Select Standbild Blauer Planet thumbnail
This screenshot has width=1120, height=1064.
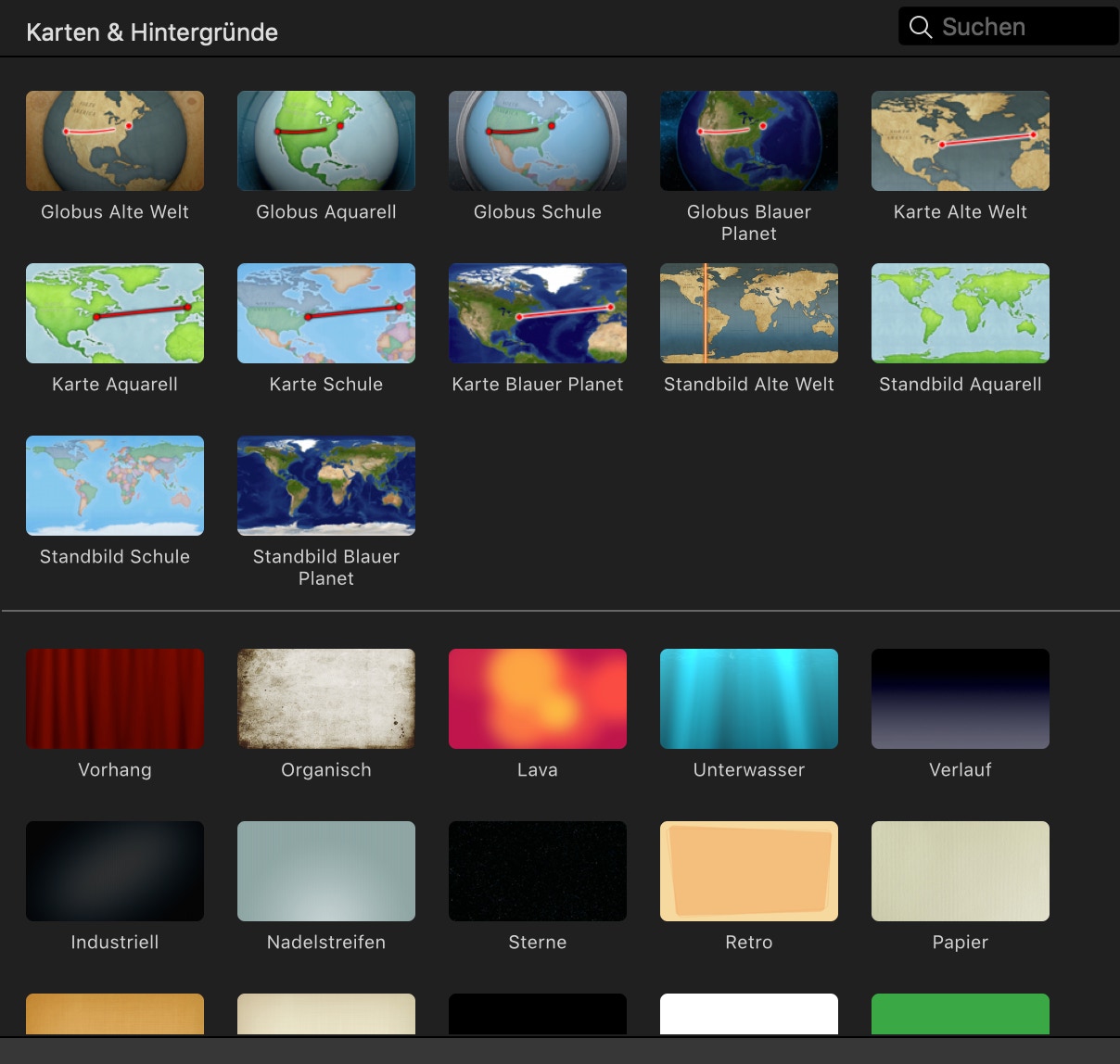(x=326, y=486)
